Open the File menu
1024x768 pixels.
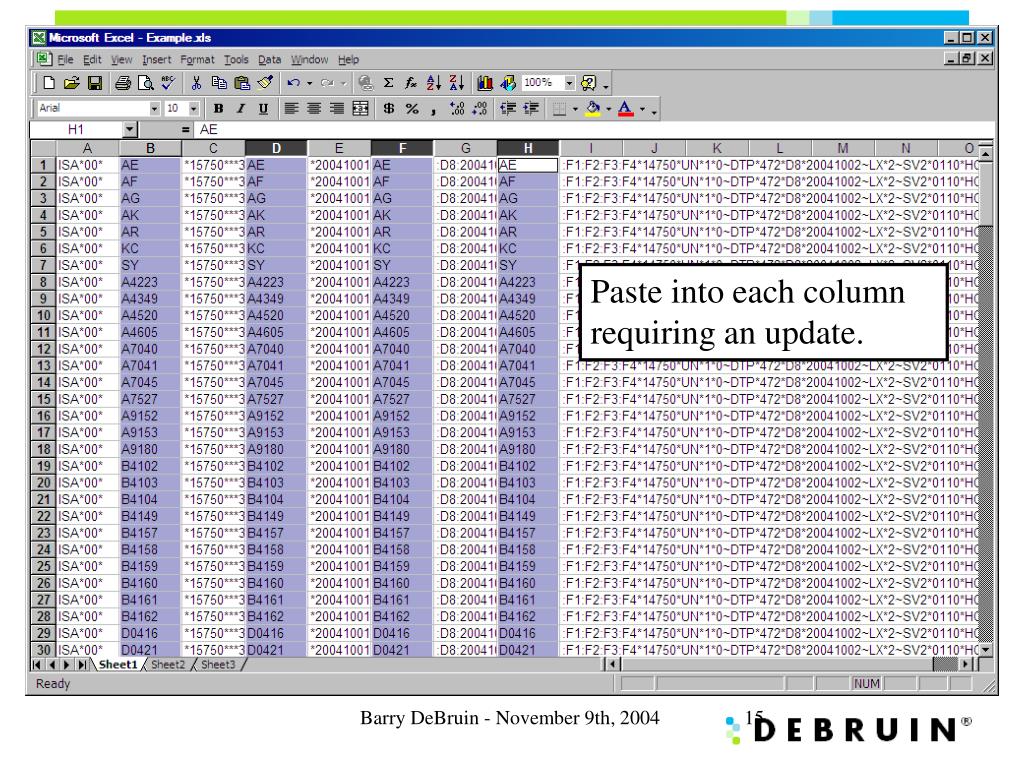[65, 59]
